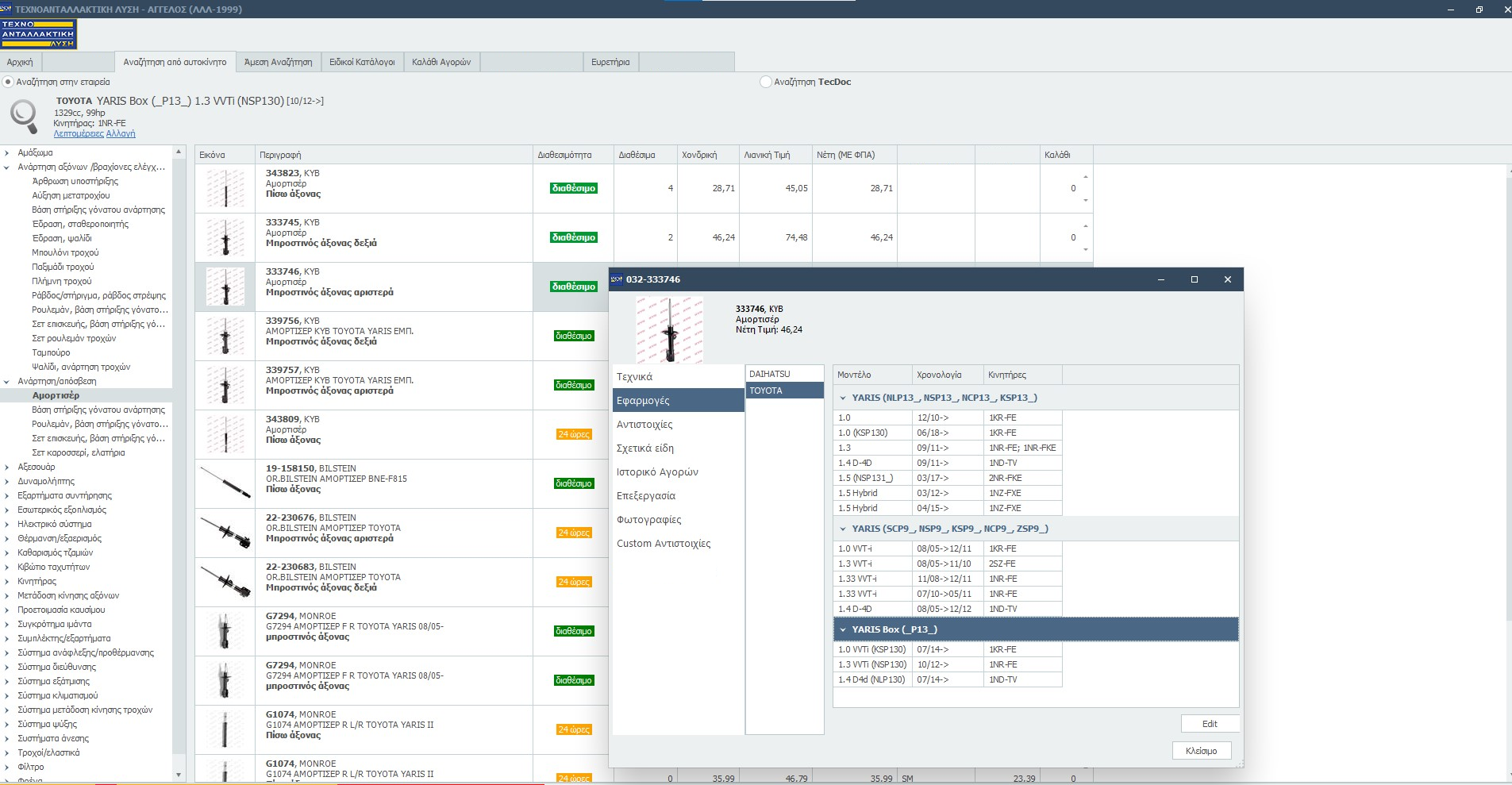Image resolution: width=1512 pixels, height=785 pixels.
Task: Open Τεχνικά section in dialog
Action: (x=679, y=377)
